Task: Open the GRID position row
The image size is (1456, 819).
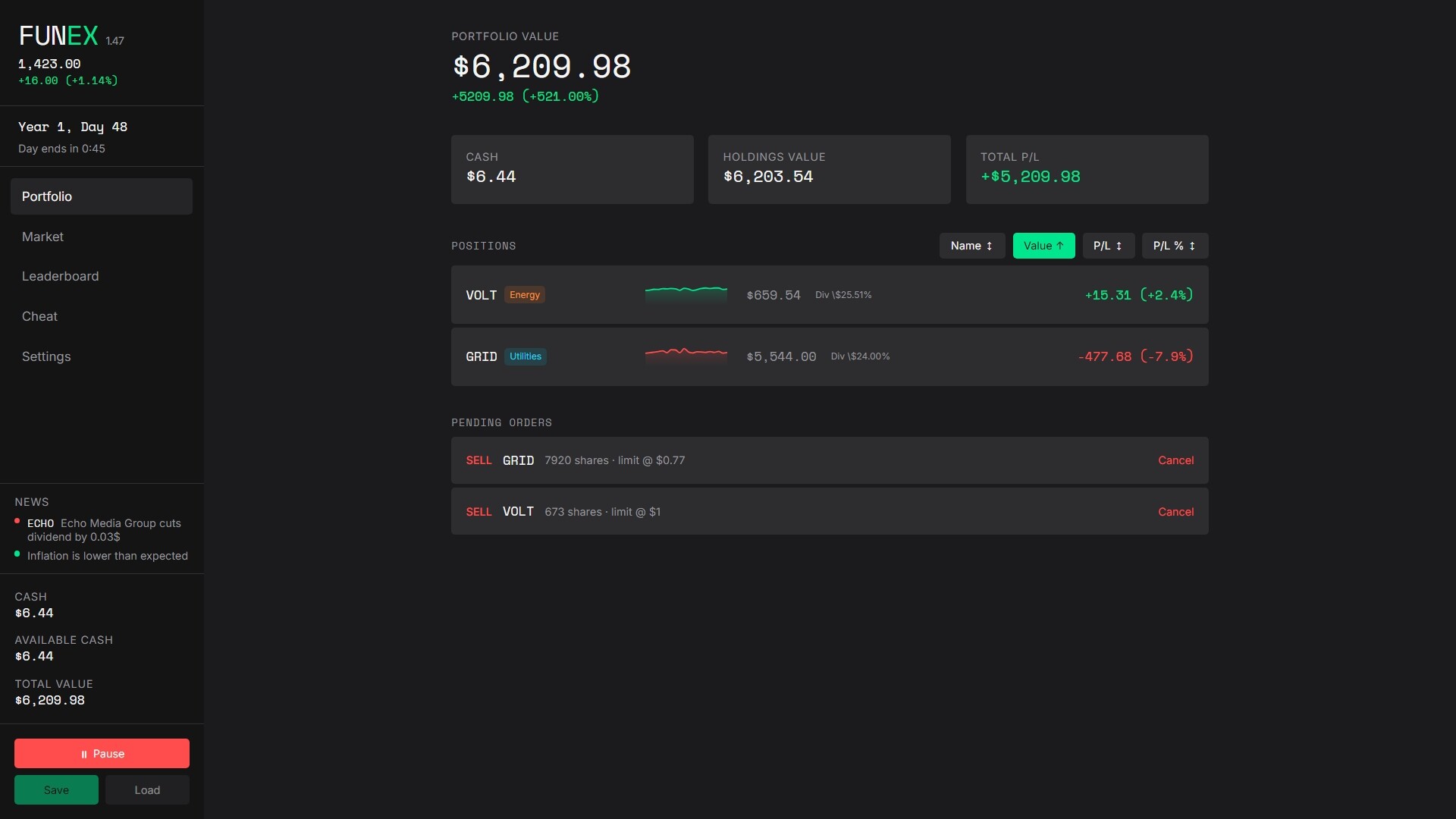Action: (830, 356)
